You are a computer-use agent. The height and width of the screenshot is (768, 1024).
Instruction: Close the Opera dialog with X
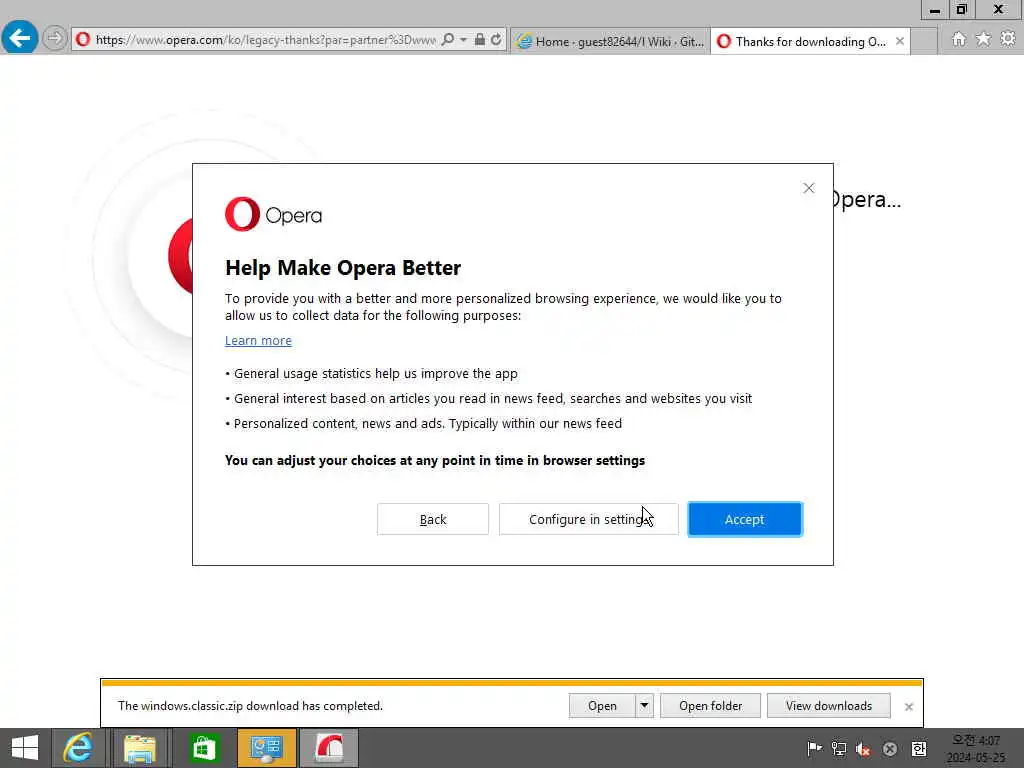tap(808, 188)
